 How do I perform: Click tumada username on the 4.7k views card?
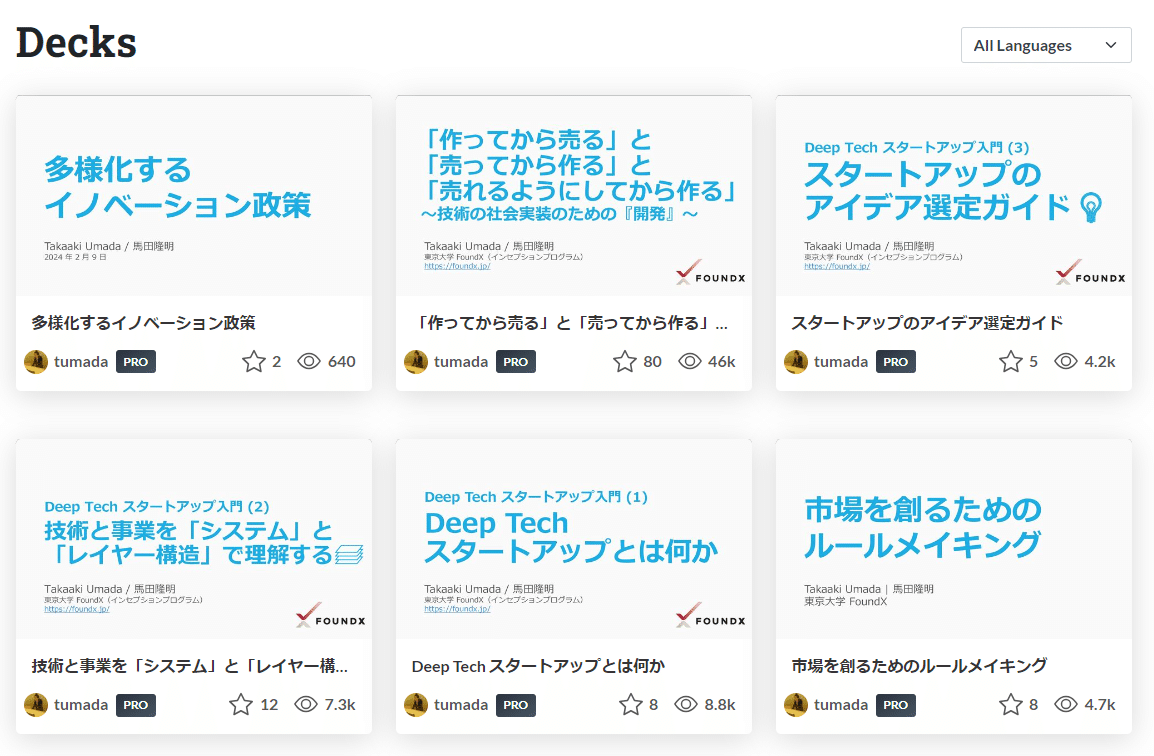(x=840, y=704)
